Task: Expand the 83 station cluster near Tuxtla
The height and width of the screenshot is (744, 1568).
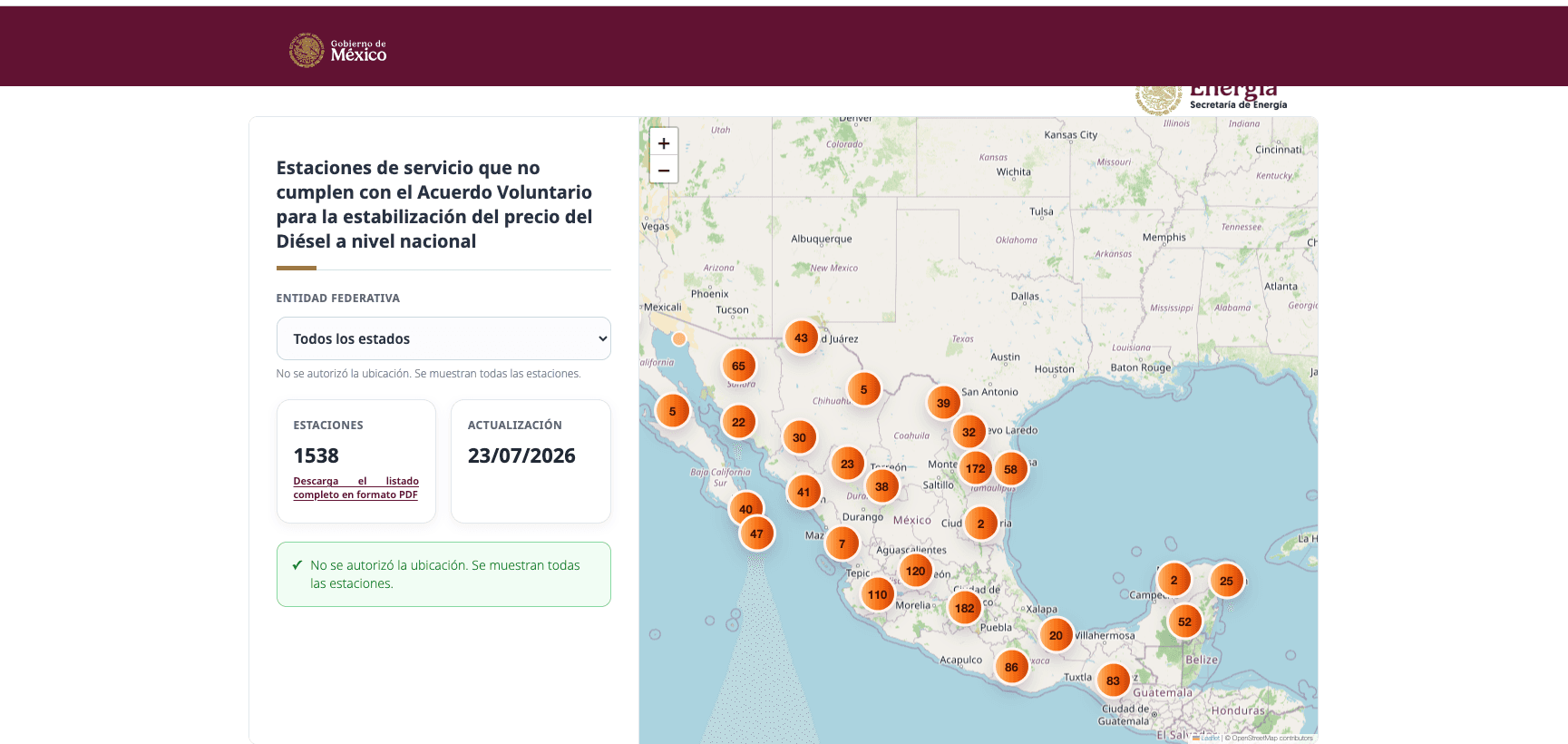Action: point(1113,680)
